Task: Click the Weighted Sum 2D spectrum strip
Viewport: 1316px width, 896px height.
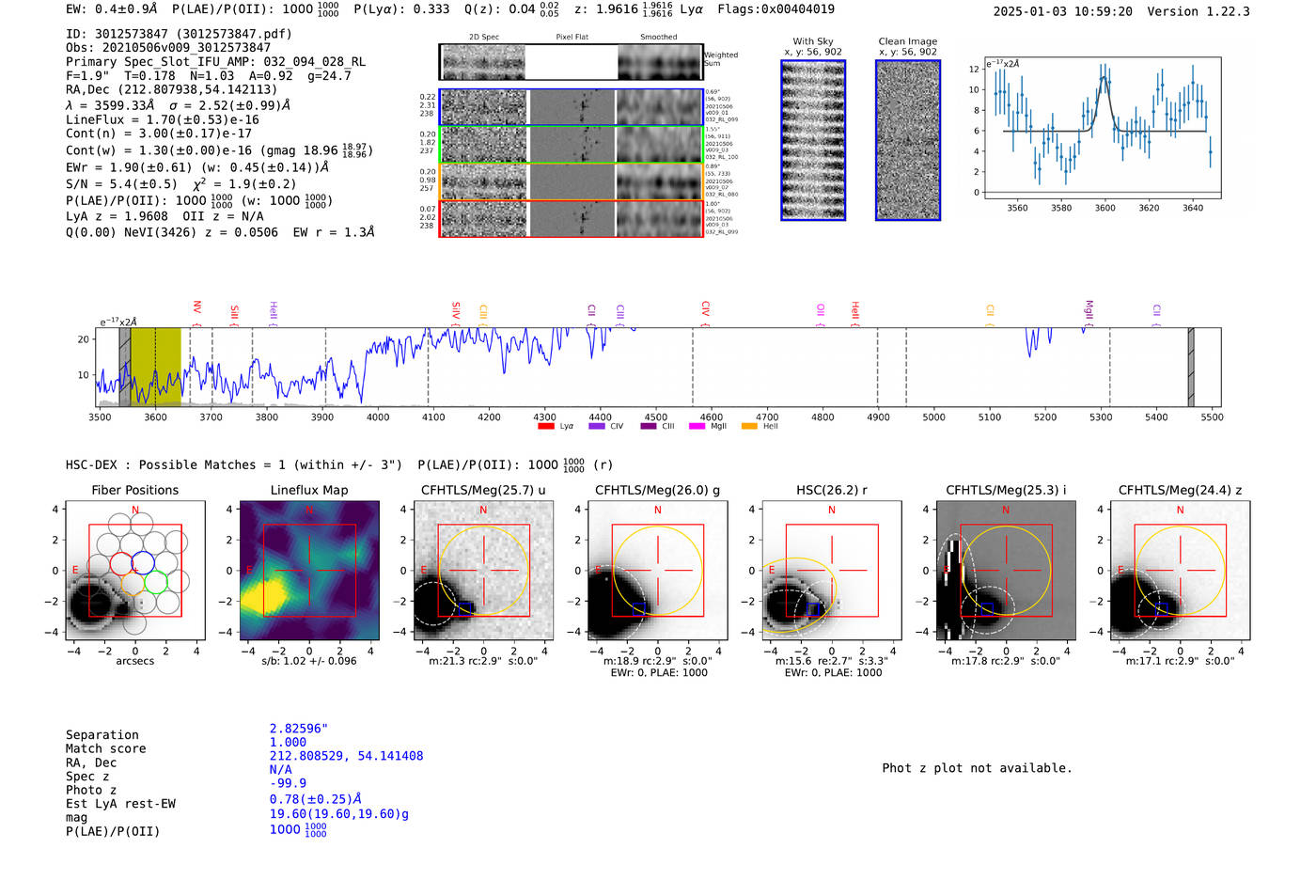Action: pyautogui.click(x=572, y=62)
